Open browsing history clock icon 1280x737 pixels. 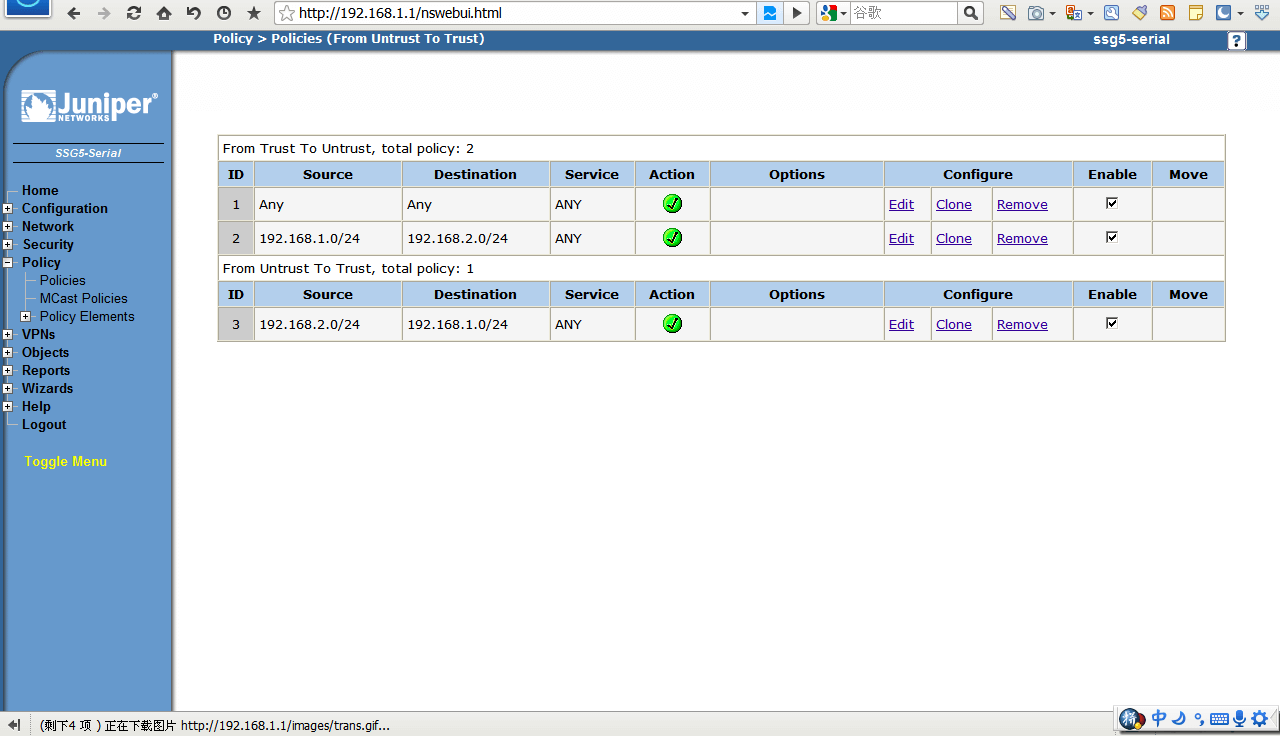(224, 13)
